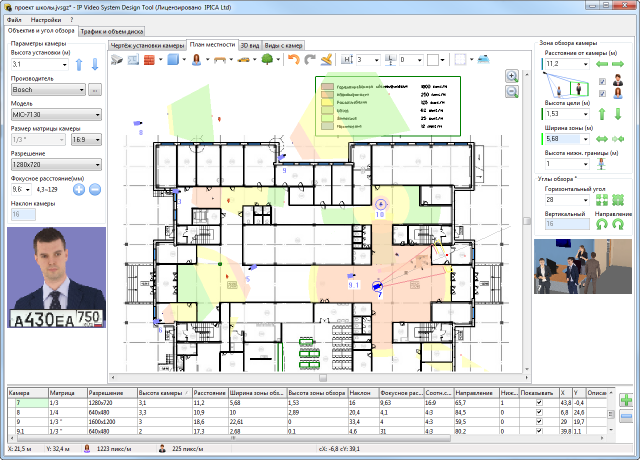640x460 pixels.
Task: Raise installation height with blue up arrow
Action: [79, 64]
